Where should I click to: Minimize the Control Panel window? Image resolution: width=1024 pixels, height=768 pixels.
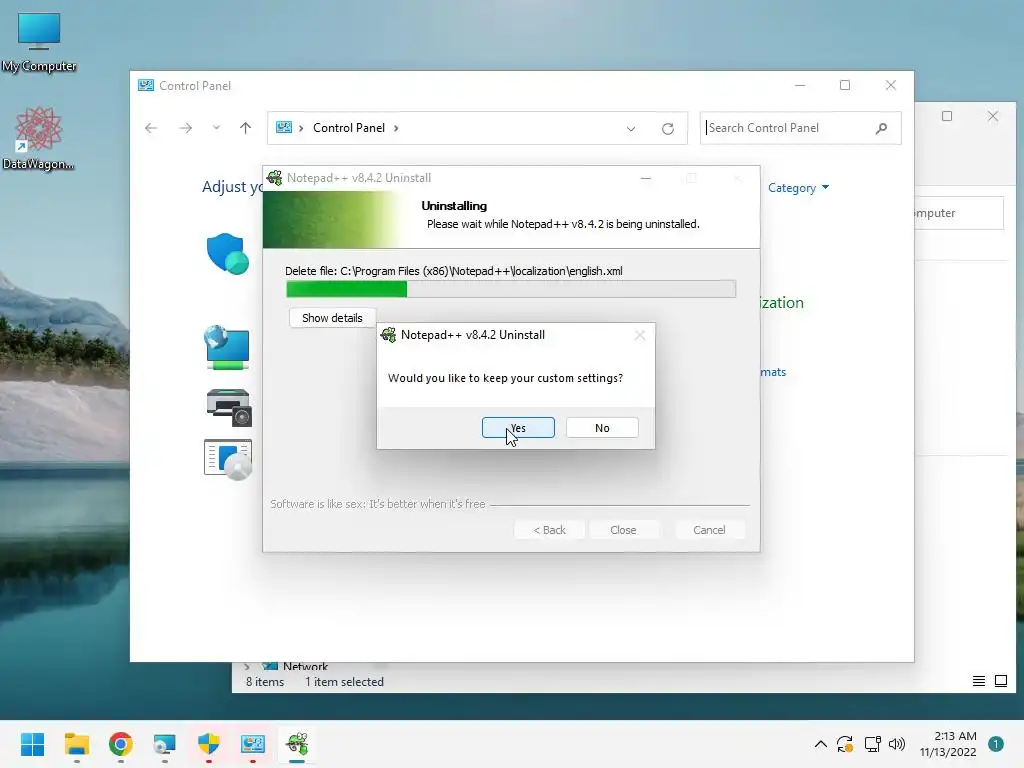tap(800, 86)
